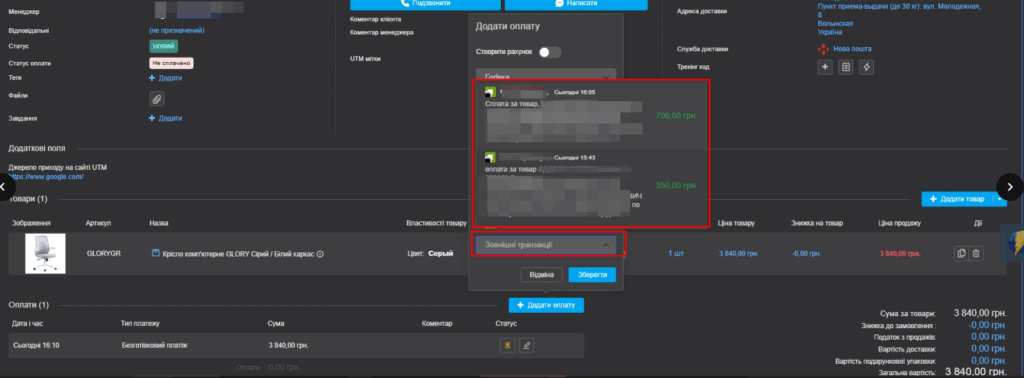Delete GLORYGR product with trash icon
Screen dimensions: 1024x378
[x=976, y=253]
